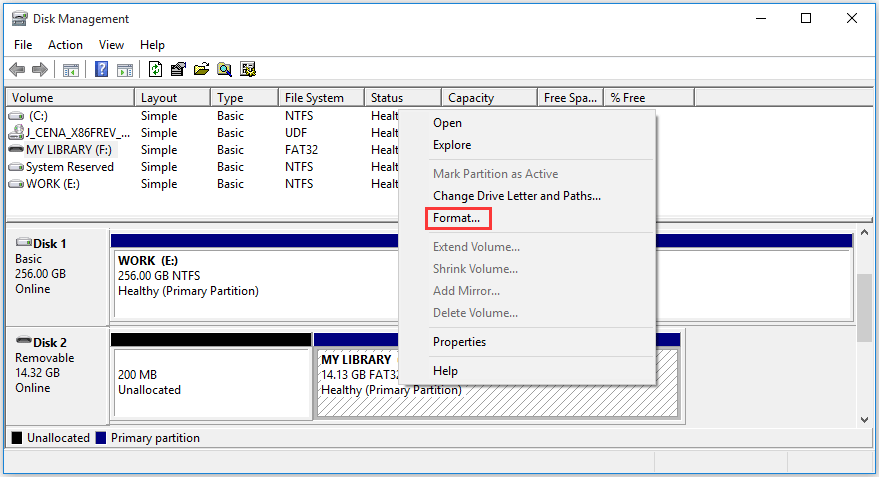Click the FAT32 file system cell
The image size is (879, 477).
(302, 150)
